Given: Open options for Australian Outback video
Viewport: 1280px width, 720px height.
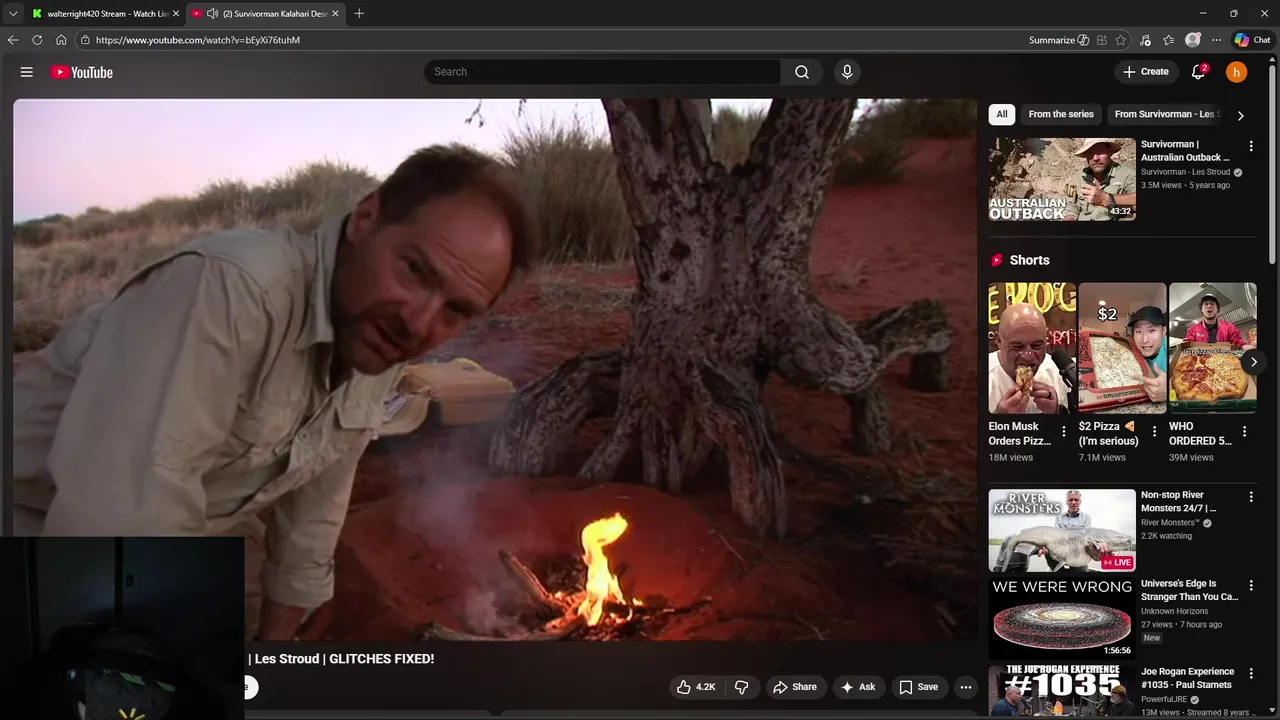Looking at the screenshot, I should point(1250,146).
